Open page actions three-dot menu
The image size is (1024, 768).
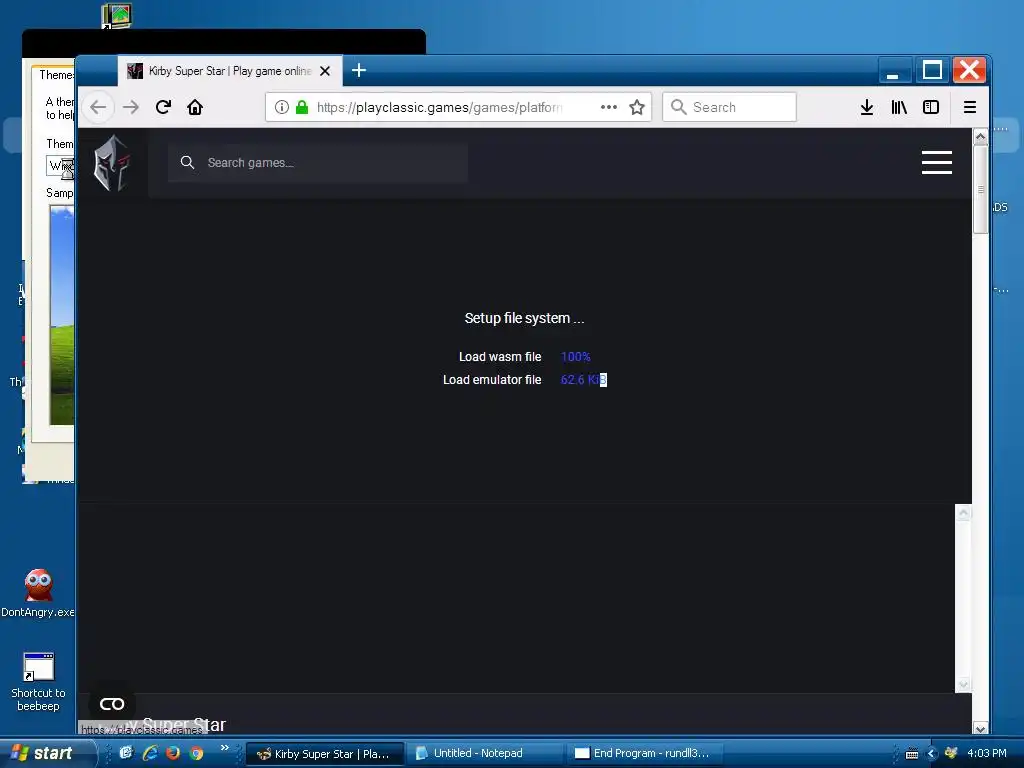click(x=609, y=107)
